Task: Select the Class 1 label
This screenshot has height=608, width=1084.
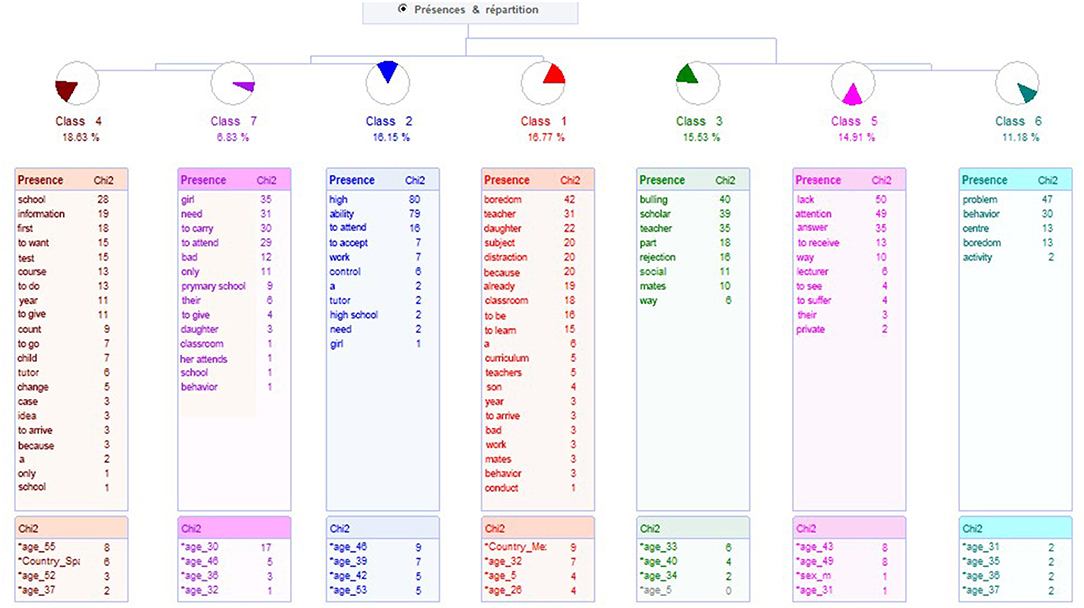Action: pyautogui.click(x=543, y=121)
